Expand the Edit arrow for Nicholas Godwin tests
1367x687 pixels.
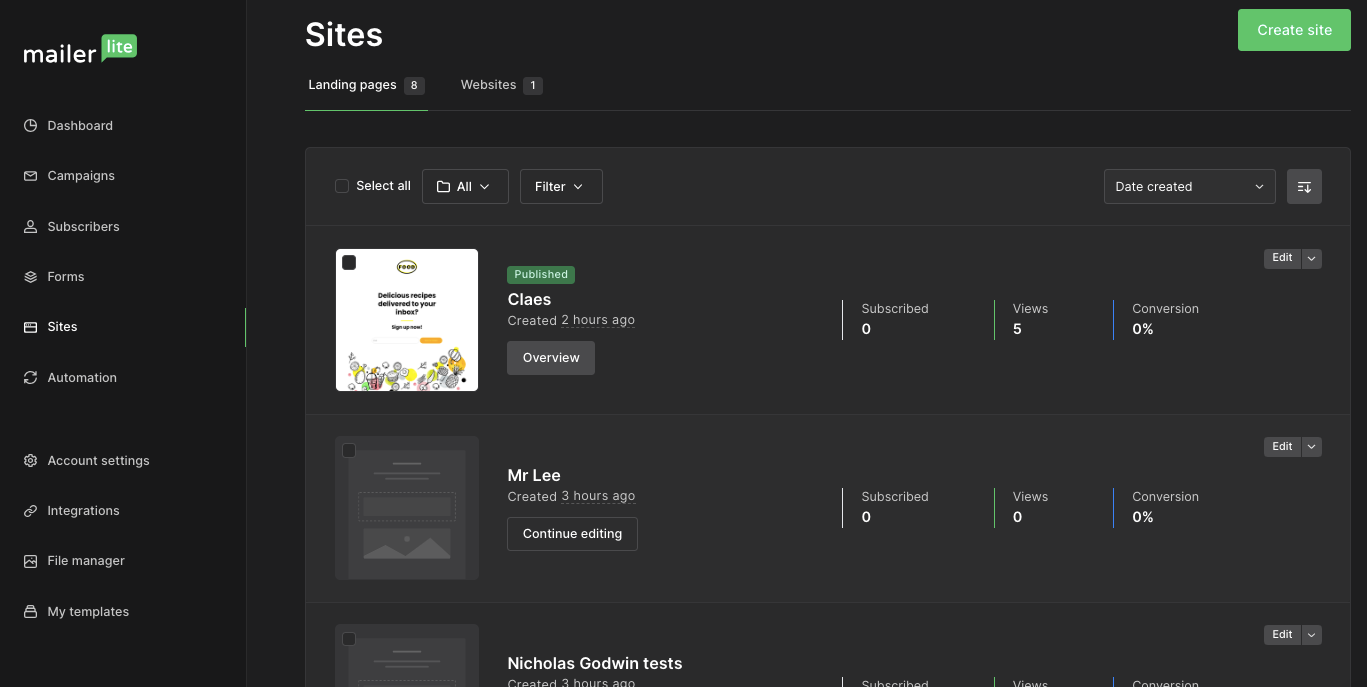click(x=1312, y=635)
